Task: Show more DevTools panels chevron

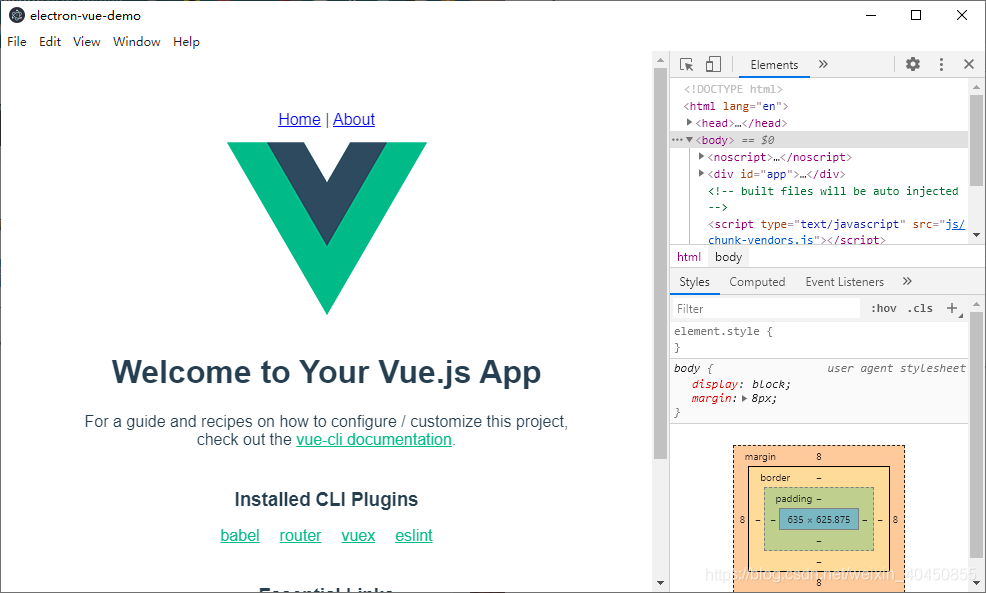Action: pyautogui.click(x=823, y=64)
